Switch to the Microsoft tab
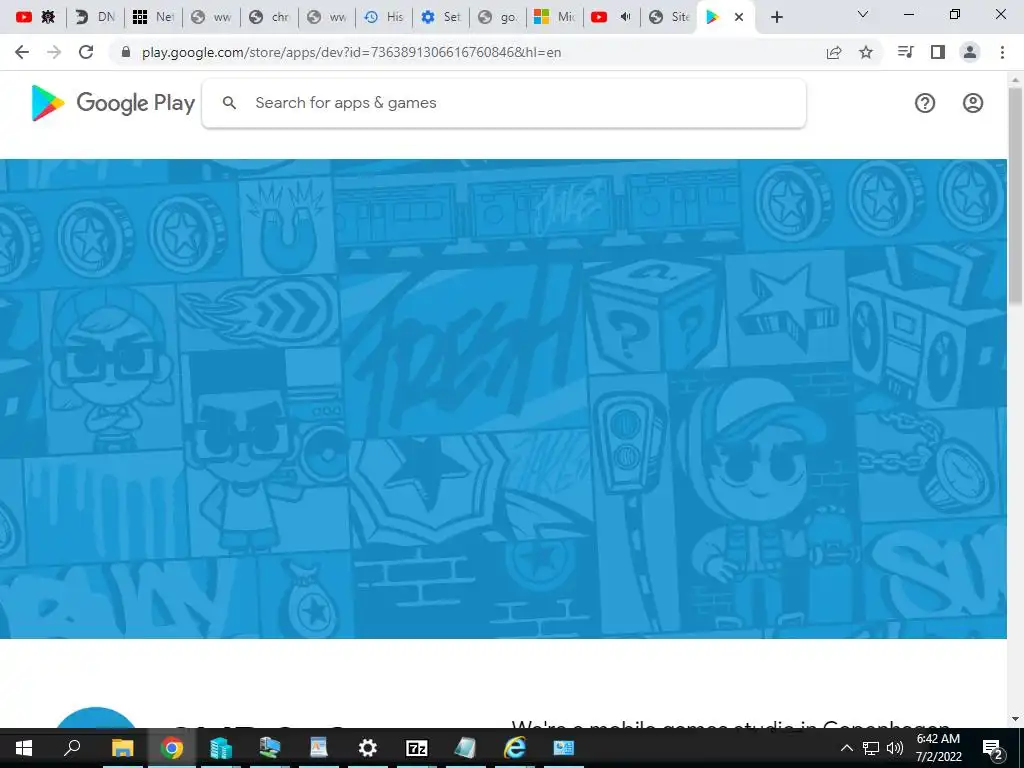This screenshot has width=1024, height=768. point(554,17)
